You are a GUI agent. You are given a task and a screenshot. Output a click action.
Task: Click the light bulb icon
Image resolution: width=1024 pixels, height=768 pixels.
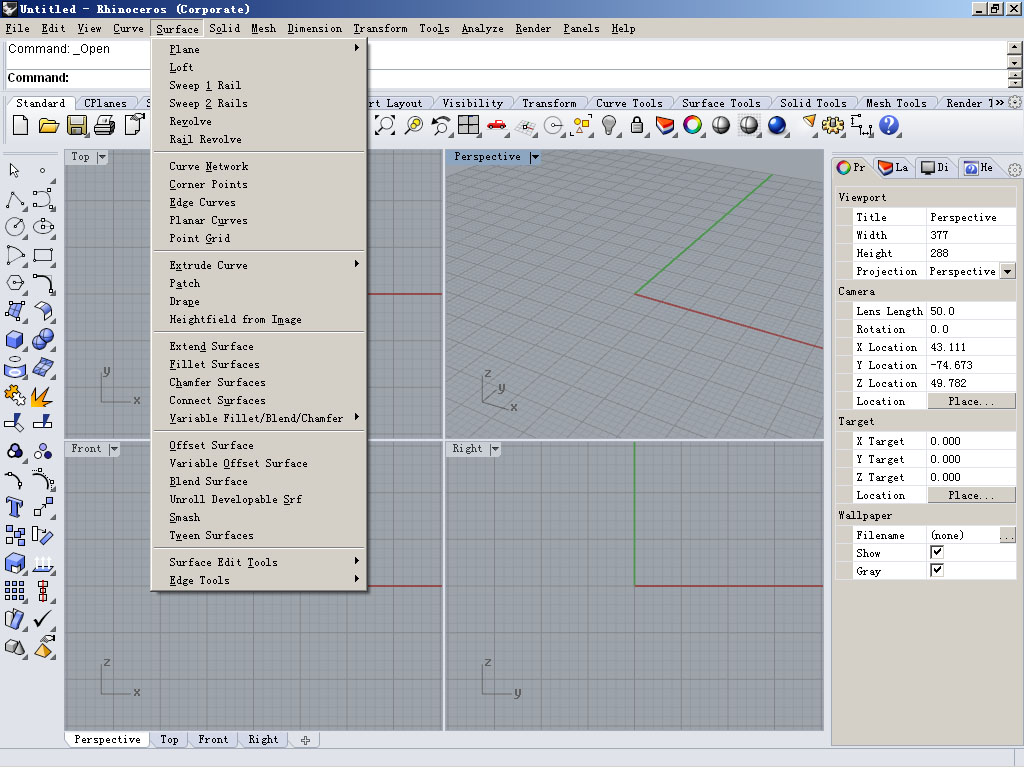609,125
